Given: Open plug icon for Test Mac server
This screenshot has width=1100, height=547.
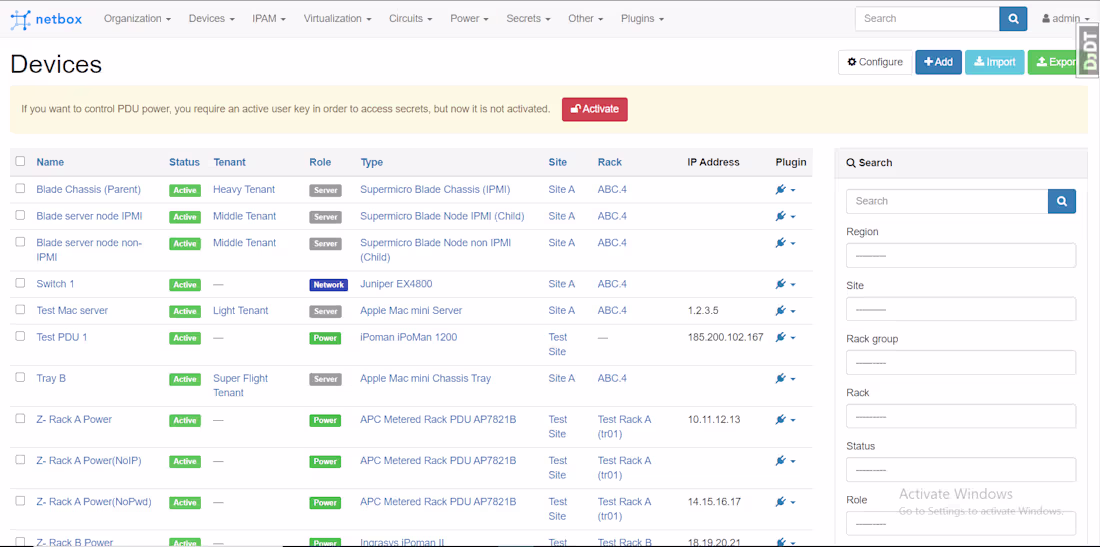Looking at the screenshot, I should click(x=785, y=311).
